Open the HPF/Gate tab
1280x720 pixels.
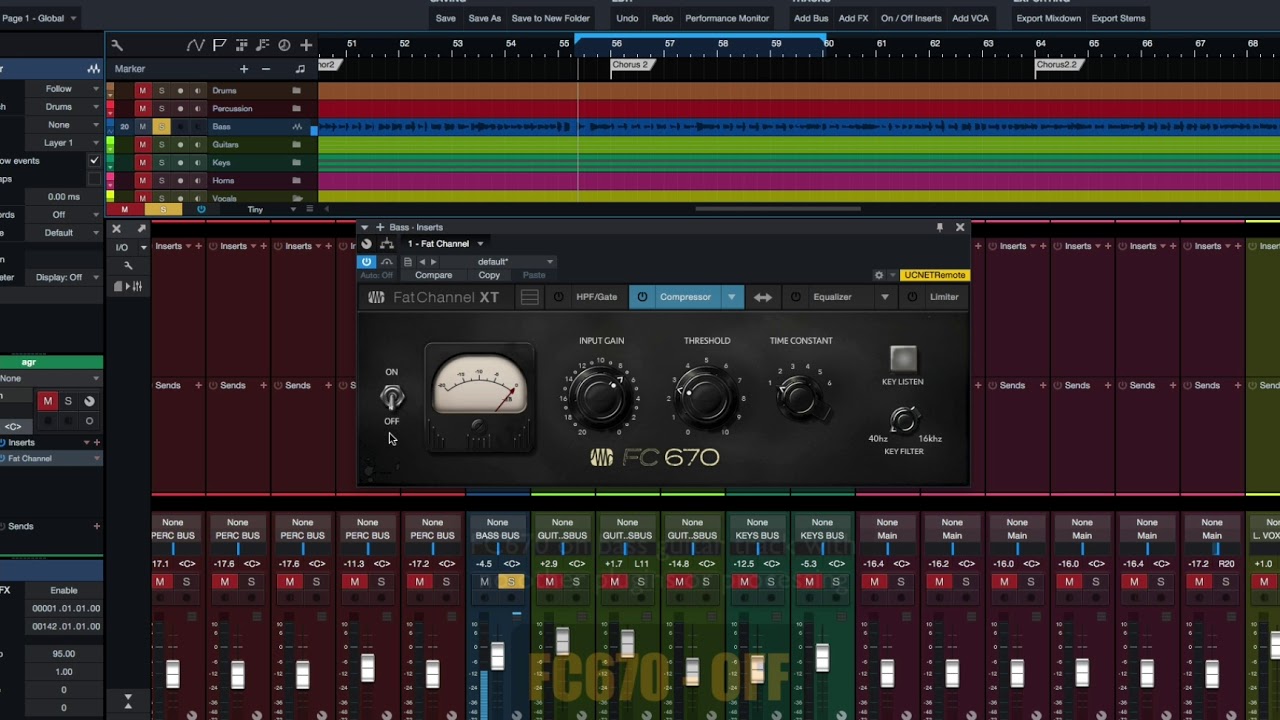point(597,297)
